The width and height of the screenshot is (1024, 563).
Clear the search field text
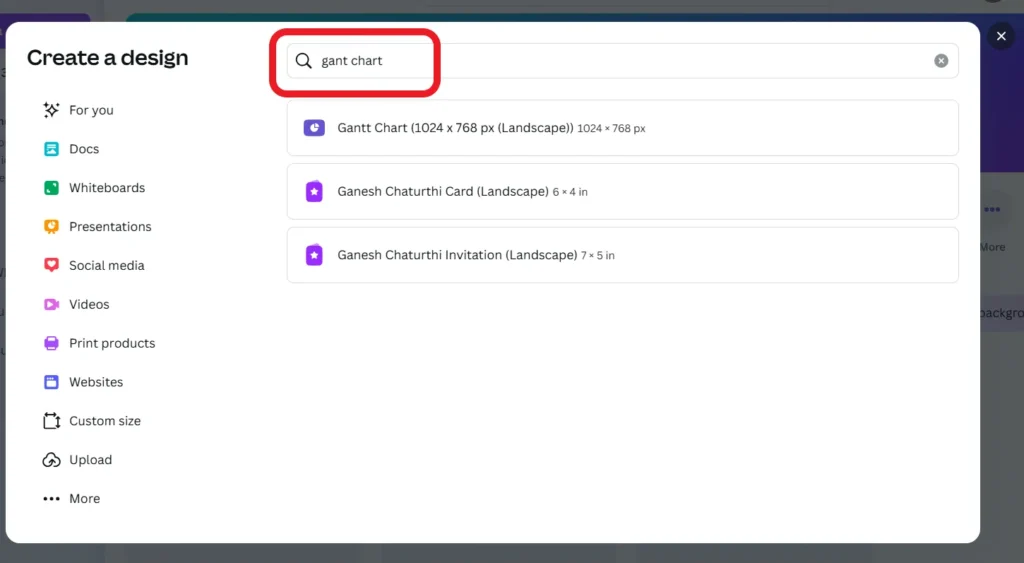[941, 61]
